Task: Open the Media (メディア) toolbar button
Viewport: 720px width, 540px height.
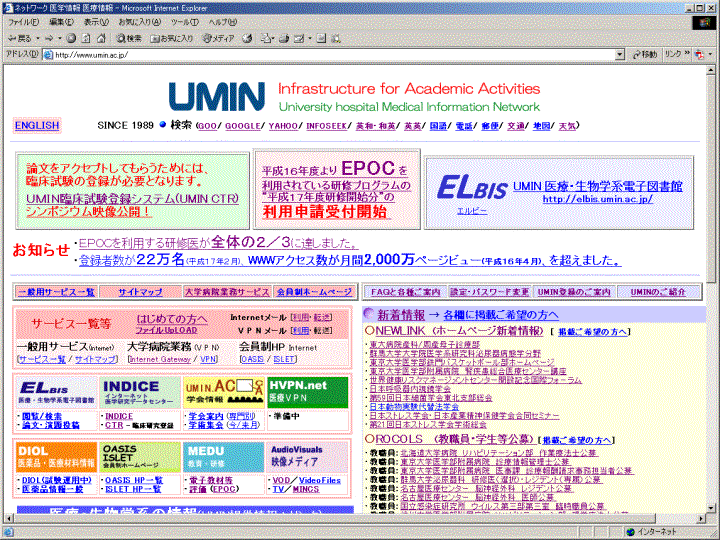Action: pyautogui.click(x=219, y=38)
